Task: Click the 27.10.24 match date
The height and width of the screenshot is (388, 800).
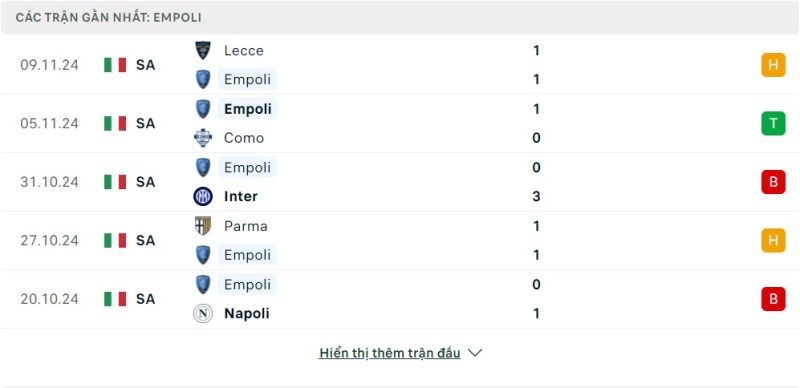Action: (x=49, y=240)
